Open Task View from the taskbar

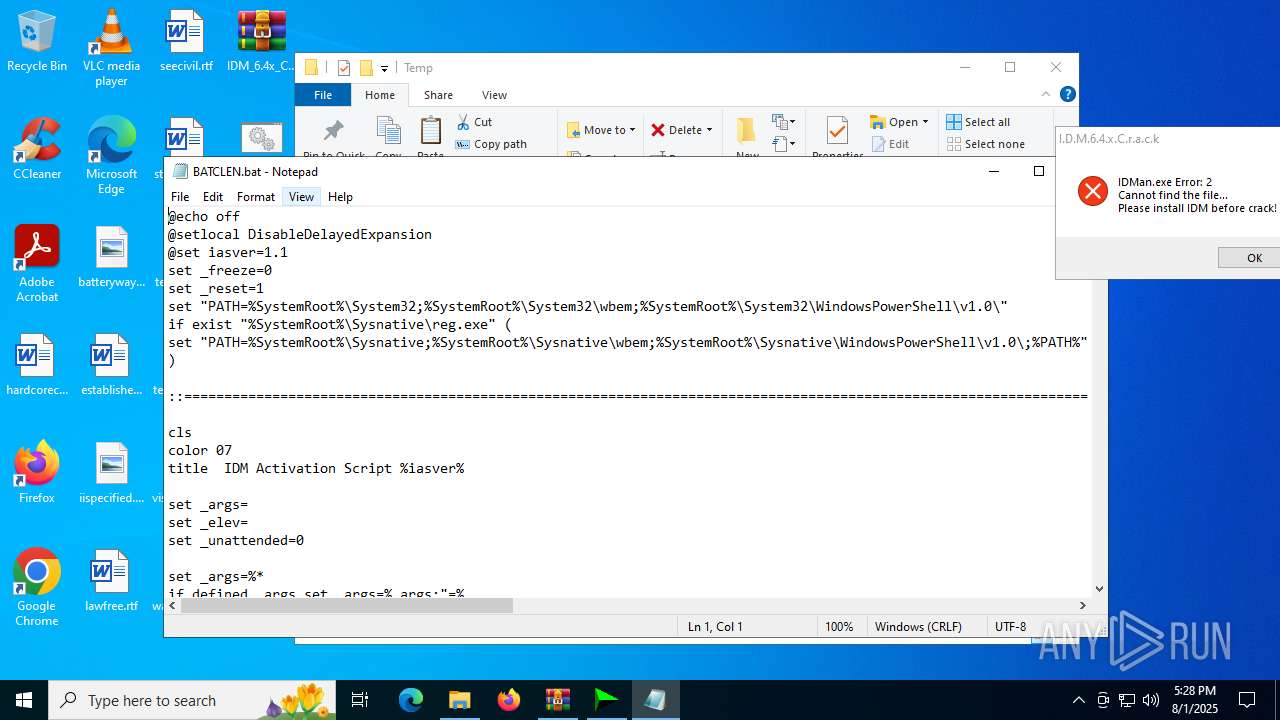pos(360,700)
